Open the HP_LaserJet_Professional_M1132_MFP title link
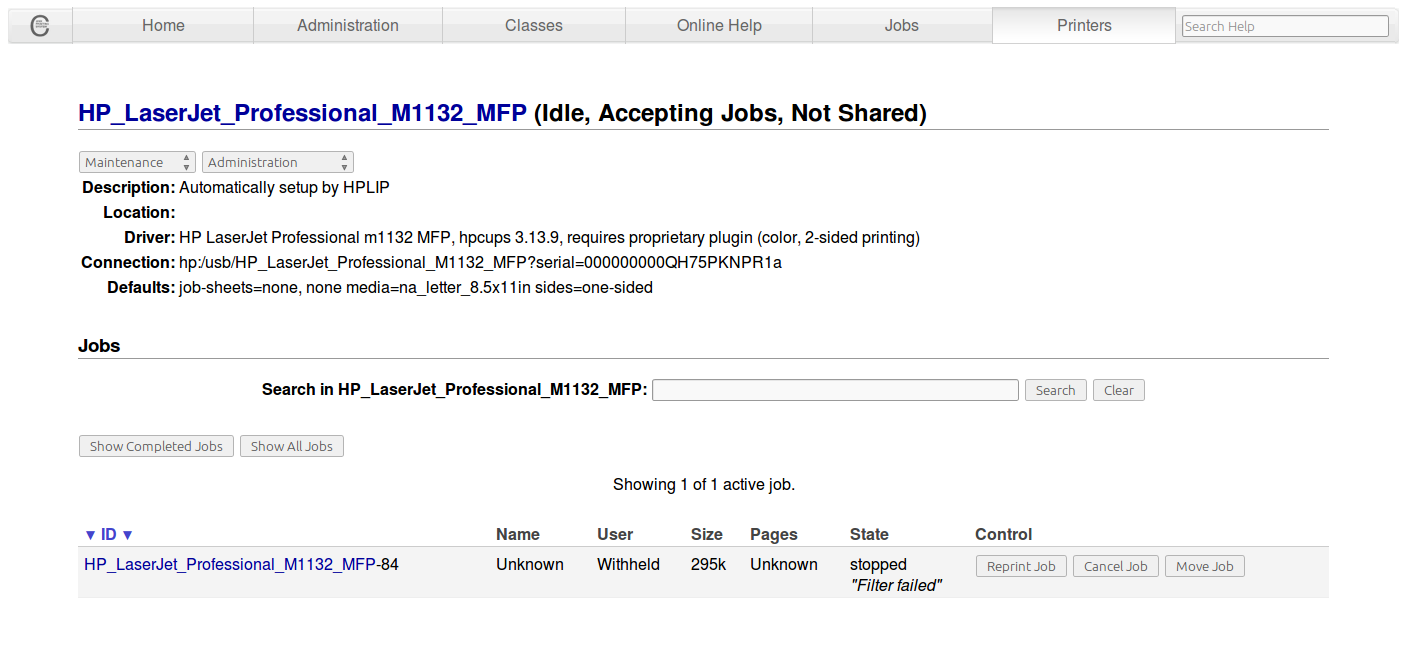Screen dimensions: 1408x650 click(x=302, y=113)
